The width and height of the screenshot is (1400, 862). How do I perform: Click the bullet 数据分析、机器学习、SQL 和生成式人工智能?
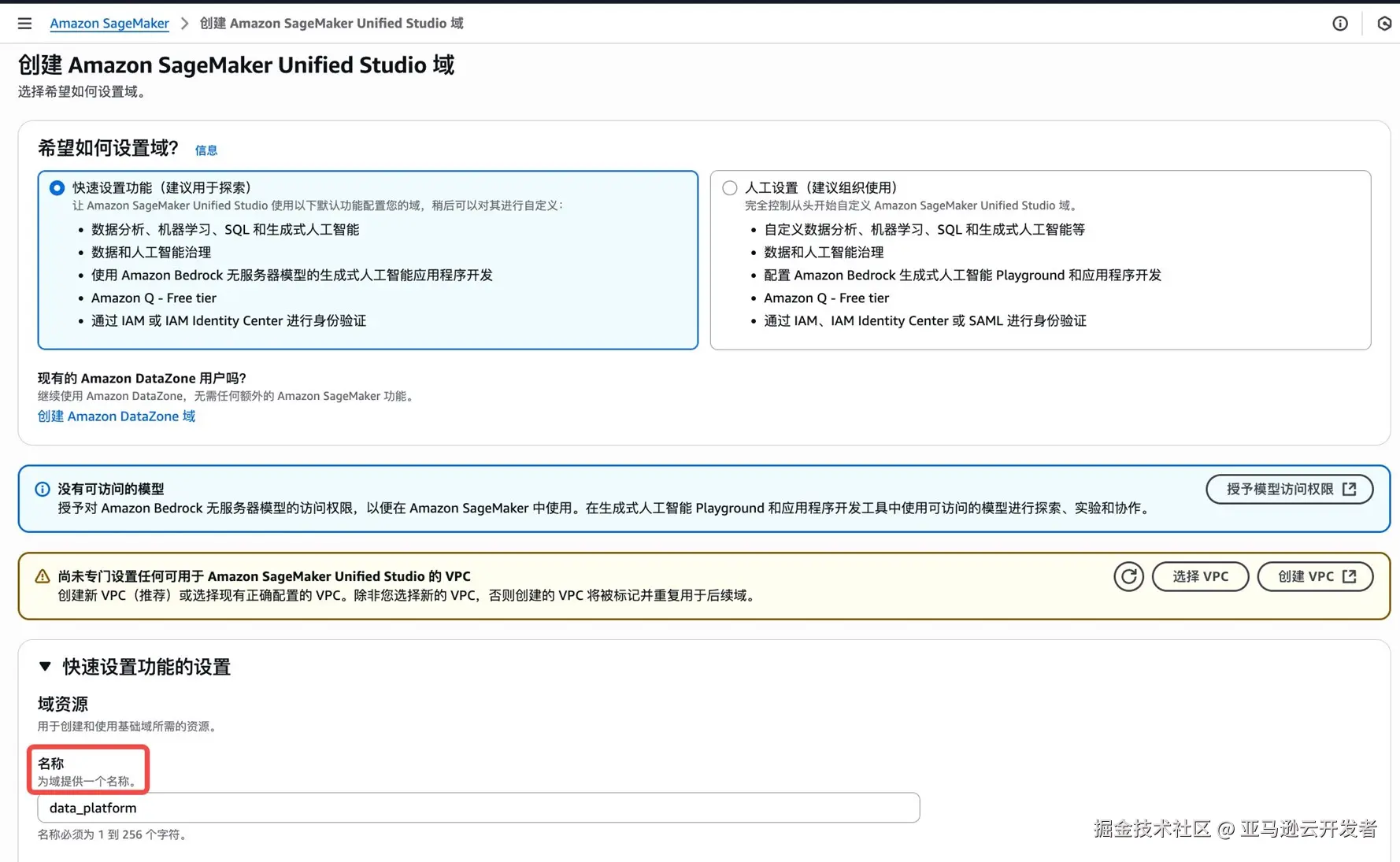click(x=225, y=230)
